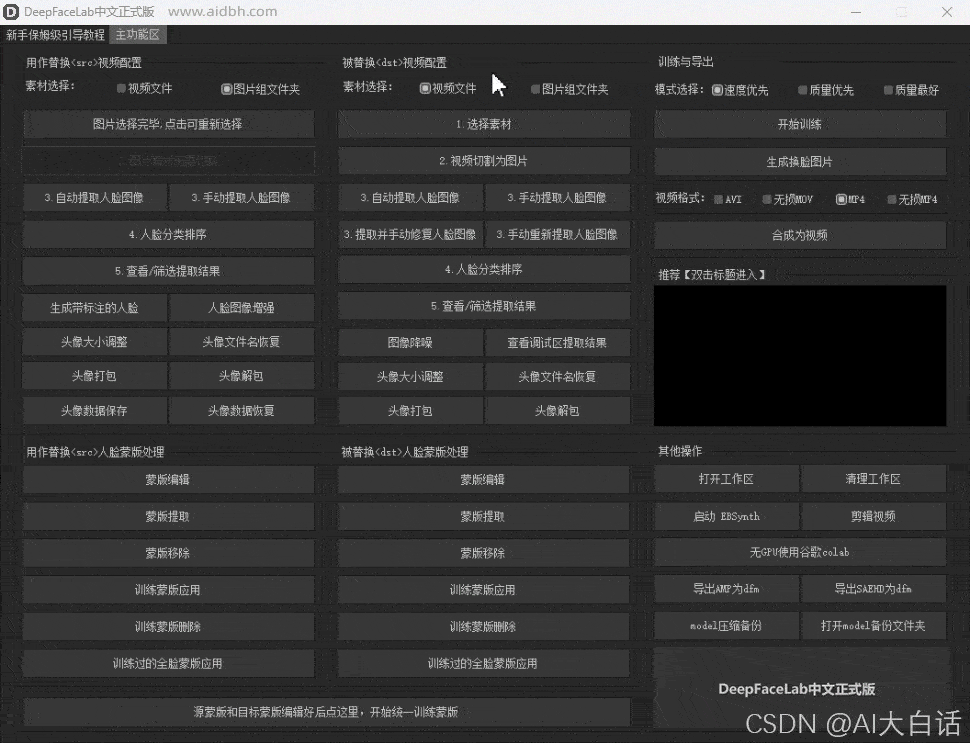
Task: Click dst 头像解包 button
Action: tap(557, 411)
